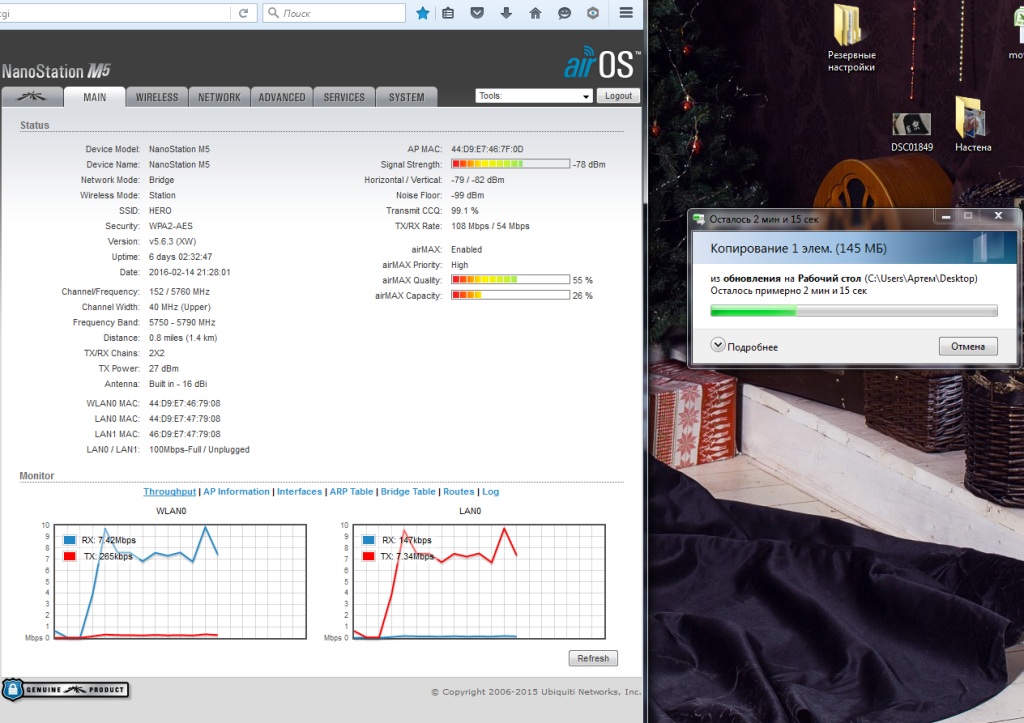This screenshot has height=723, width=1024.
Task: Open the Log link
Action: tap(490, 492)
